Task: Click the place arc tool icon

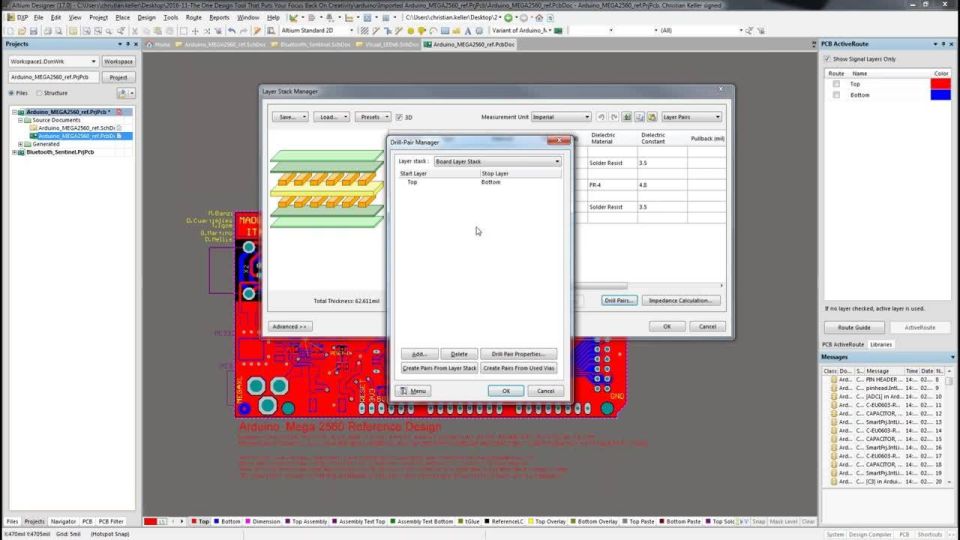Action: point(433,31)
